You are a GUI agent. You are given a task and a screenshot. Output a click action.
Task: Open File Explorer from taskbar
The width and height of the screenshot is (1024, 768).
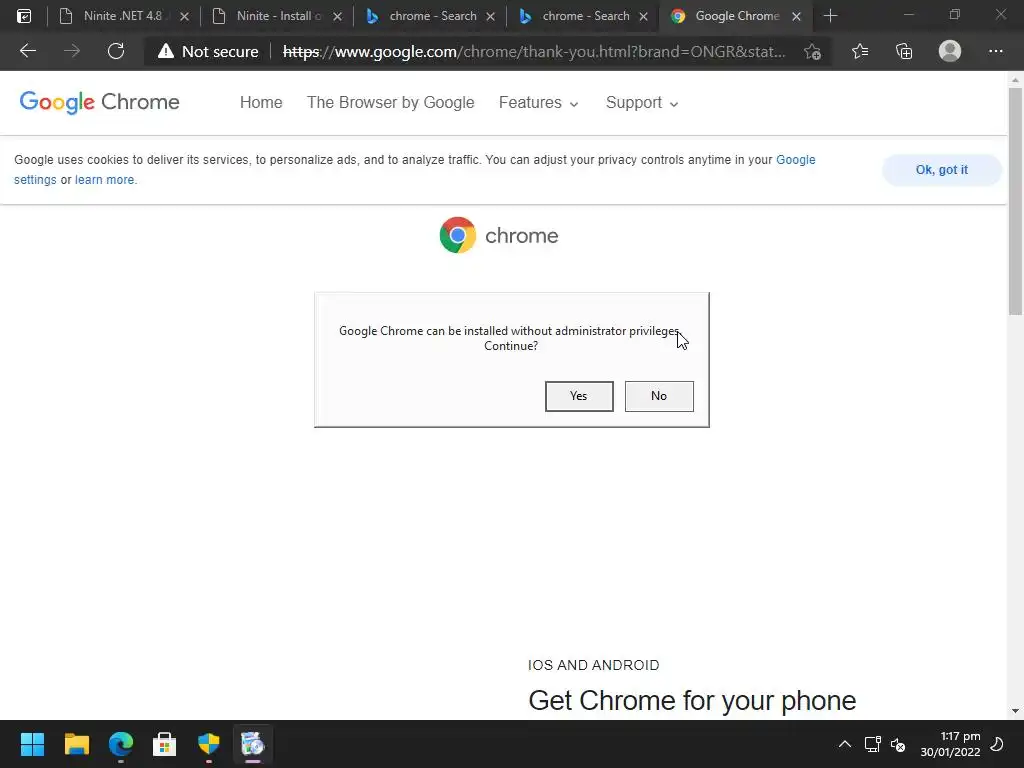(76, 744)
